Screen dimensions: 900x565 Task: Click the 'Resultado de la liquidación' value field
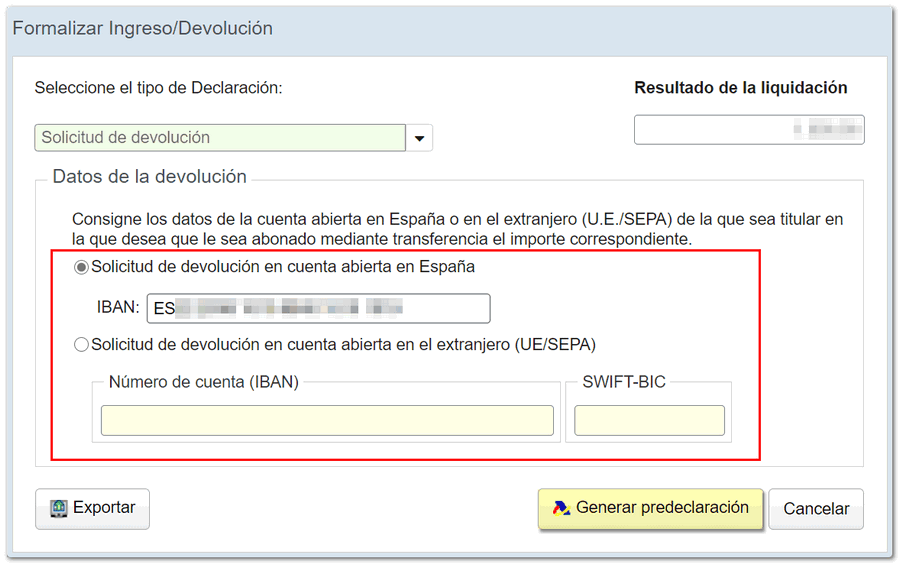click(749, 130)
